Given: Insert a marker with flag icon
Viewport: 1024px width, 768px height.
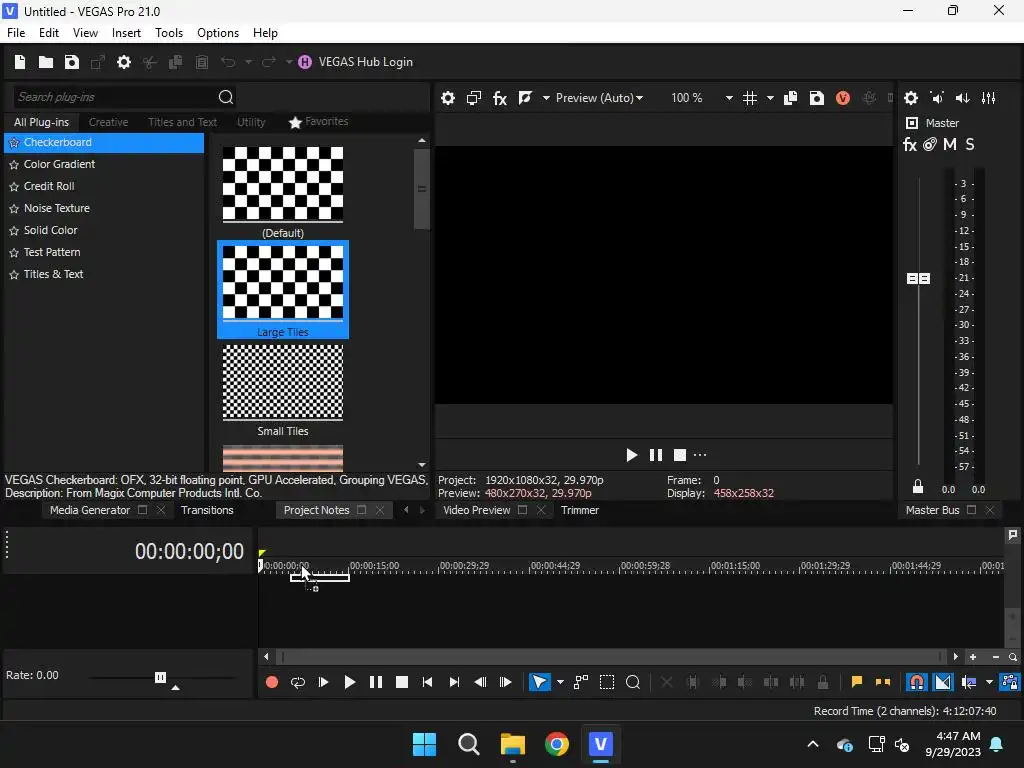Looking at the screenshot, I should click(x=857, y=682).
